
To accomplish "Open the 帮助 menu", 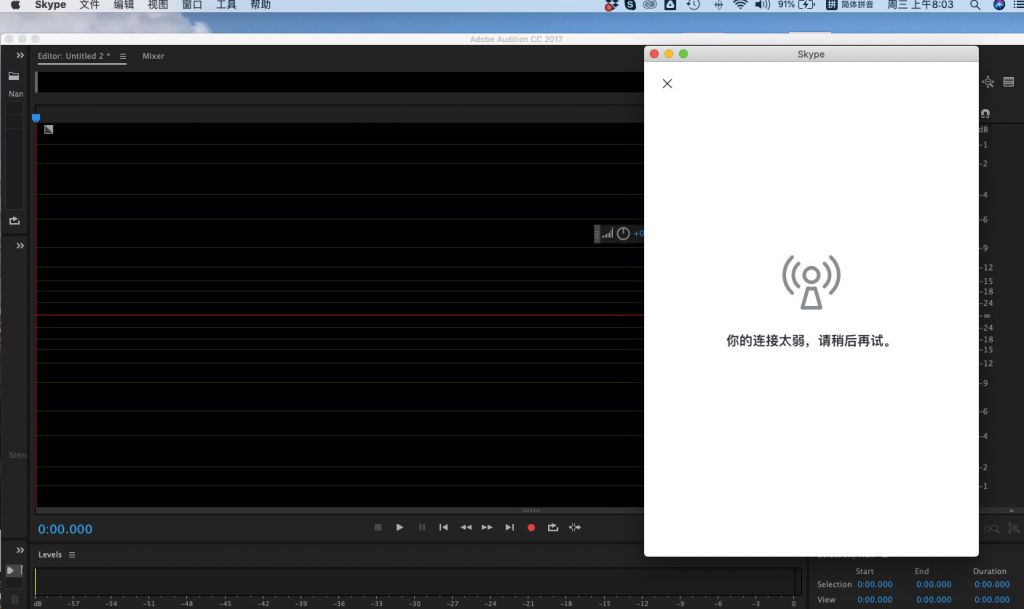I will coord(260,5).
